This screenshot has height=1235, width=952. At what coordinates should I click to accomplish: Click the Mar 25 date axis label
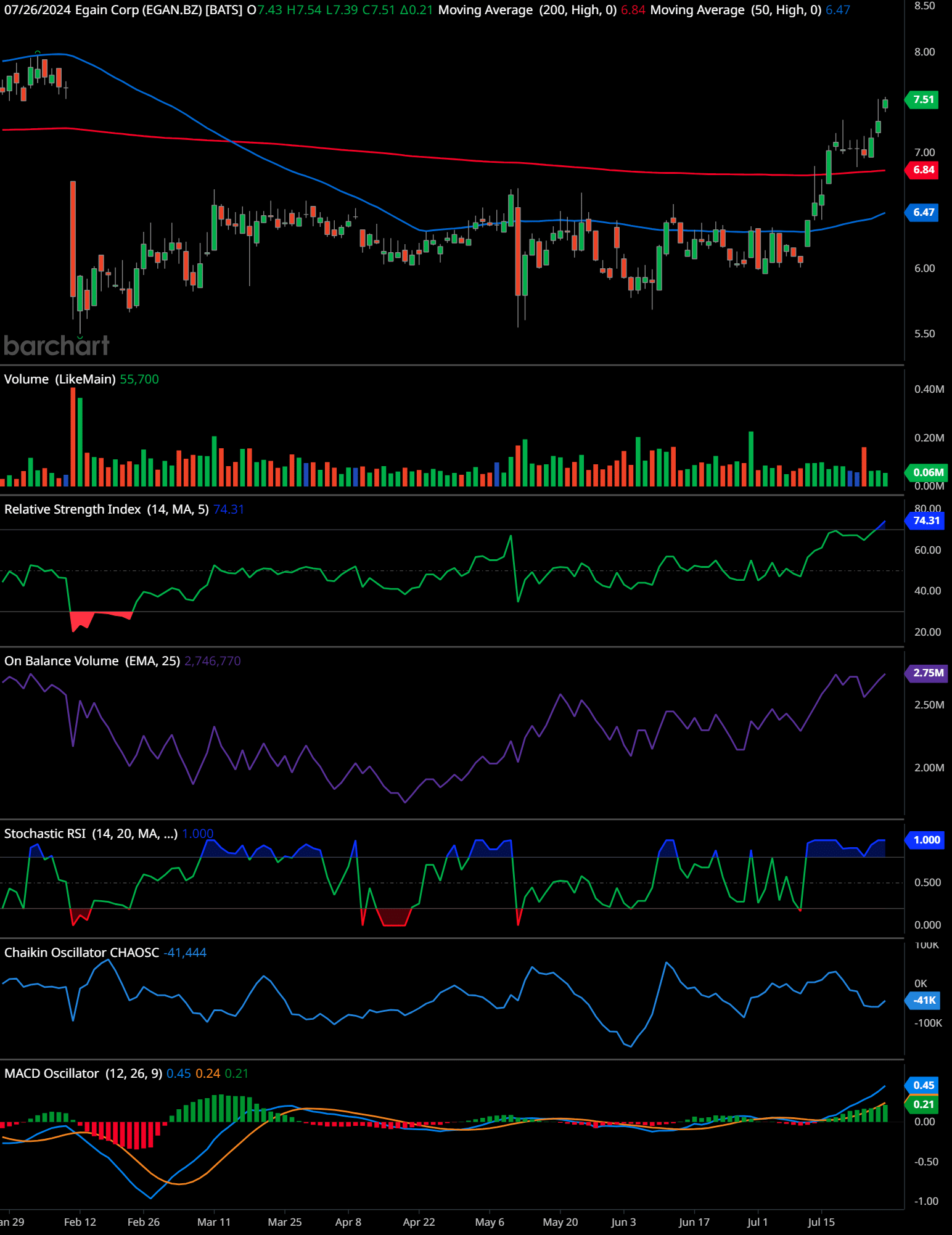pos(285,1222)
